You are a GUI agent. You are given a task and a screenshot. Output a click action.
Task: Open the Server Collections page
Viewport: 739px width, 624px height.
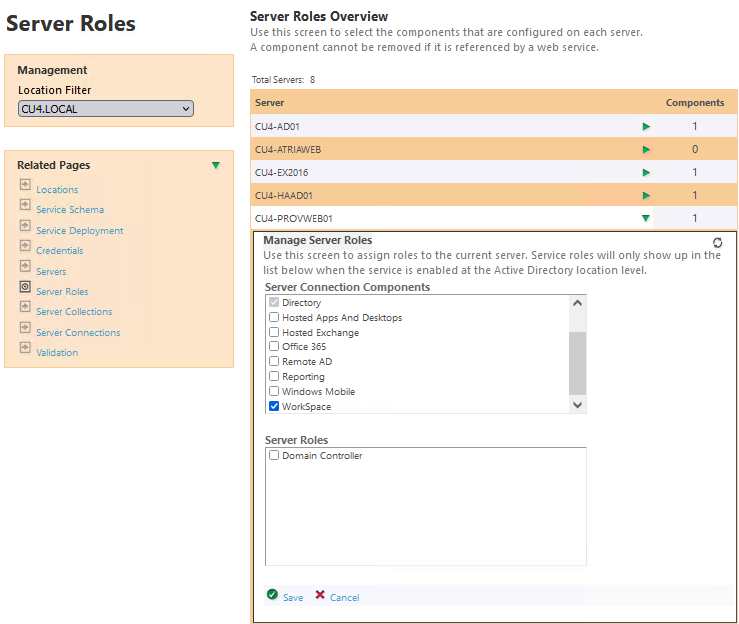74,312
